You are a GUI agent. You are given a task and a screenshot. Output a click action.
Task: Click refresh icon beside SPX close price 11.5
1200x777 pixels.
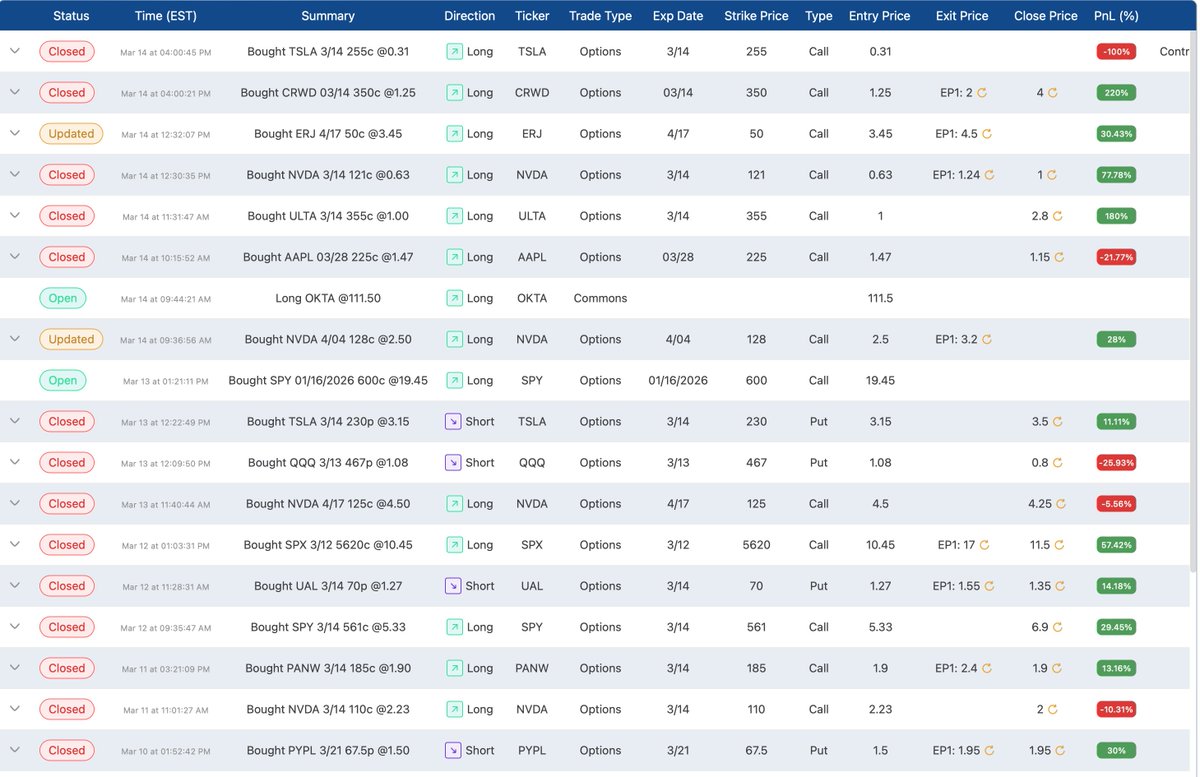(x=1060, y=545)
